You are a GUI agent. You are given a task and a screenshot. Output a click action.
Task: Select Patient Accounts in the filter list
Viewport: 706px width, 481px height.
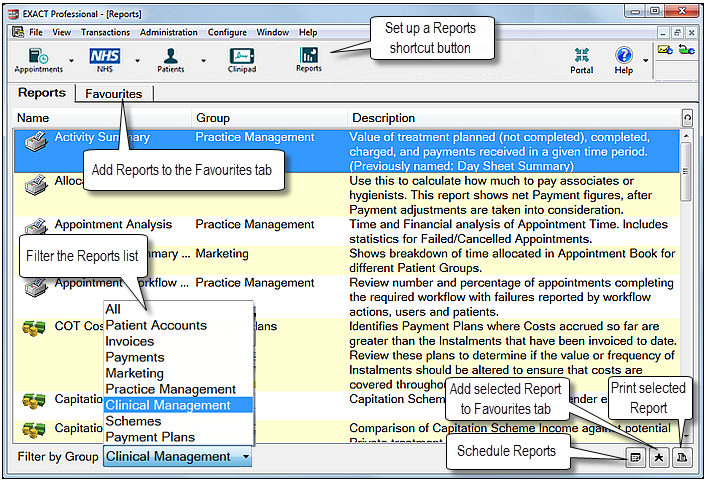178,325
